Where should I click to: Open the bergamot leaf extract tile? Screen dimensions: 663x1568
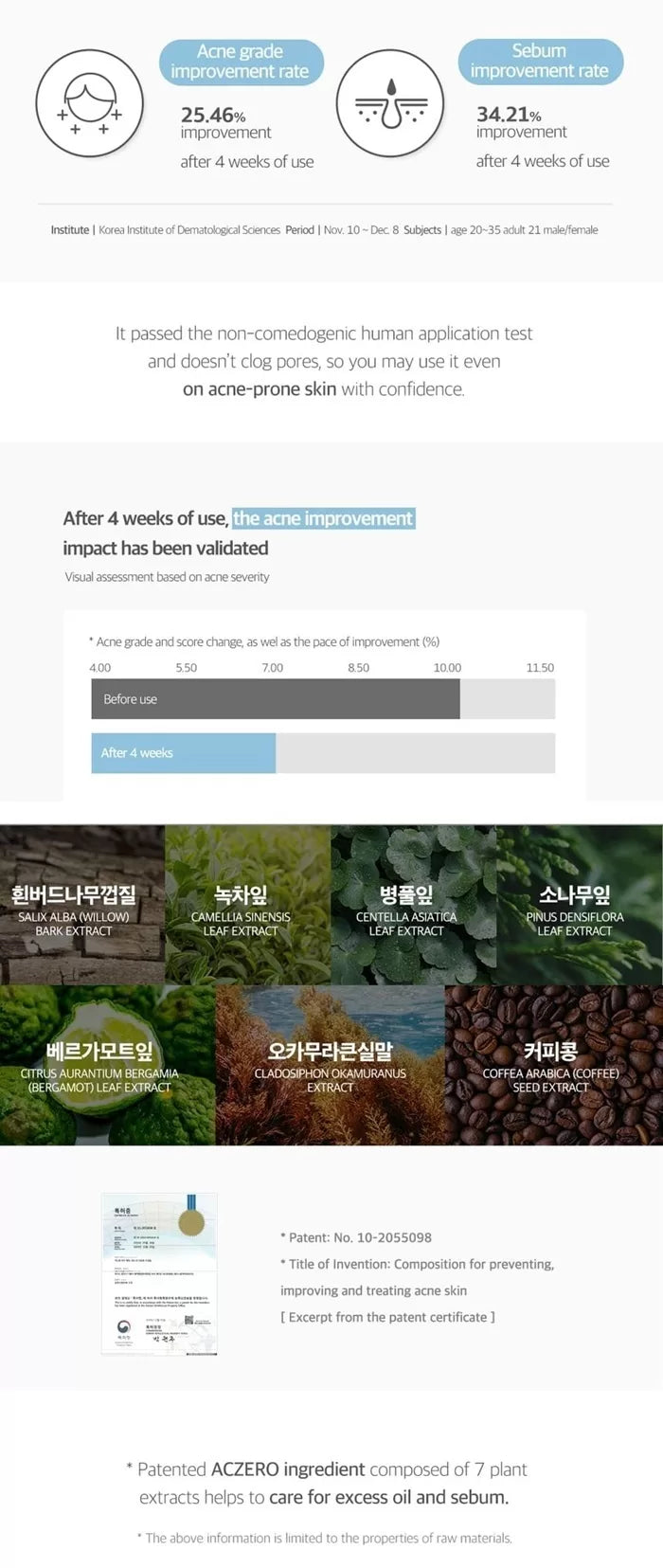coord(108,1065)
